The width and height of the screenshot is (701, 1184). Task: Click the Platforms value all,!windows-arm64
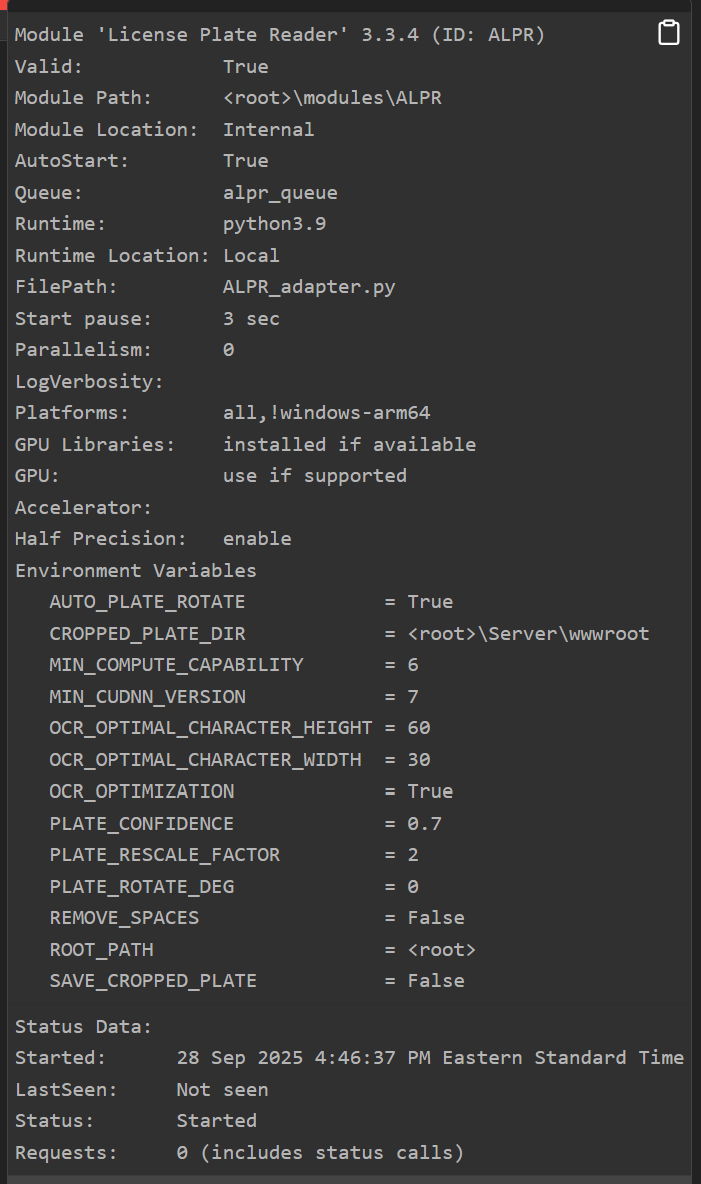click(326, 413)
